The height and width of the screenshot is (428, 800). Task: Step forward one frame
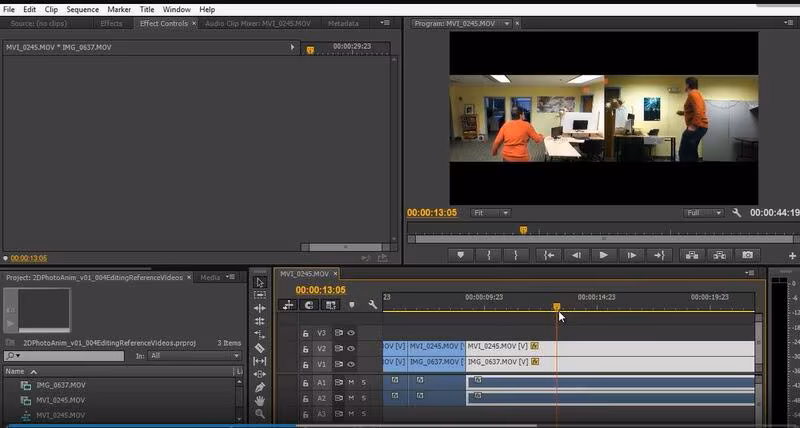pyautogui.click(x=632, y=255)
